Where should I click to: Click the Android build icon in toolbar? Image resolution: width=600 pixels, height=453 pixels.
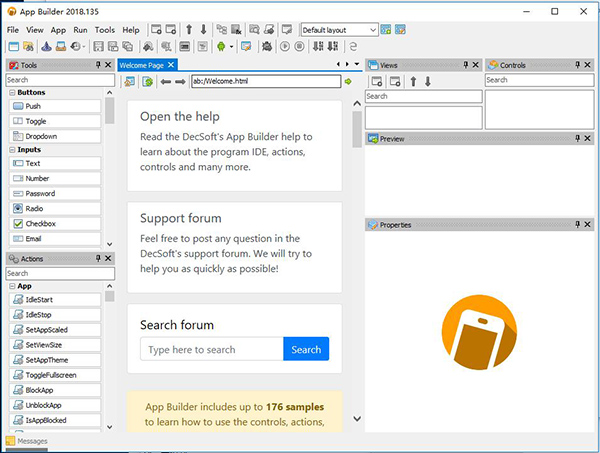[221, 46]
